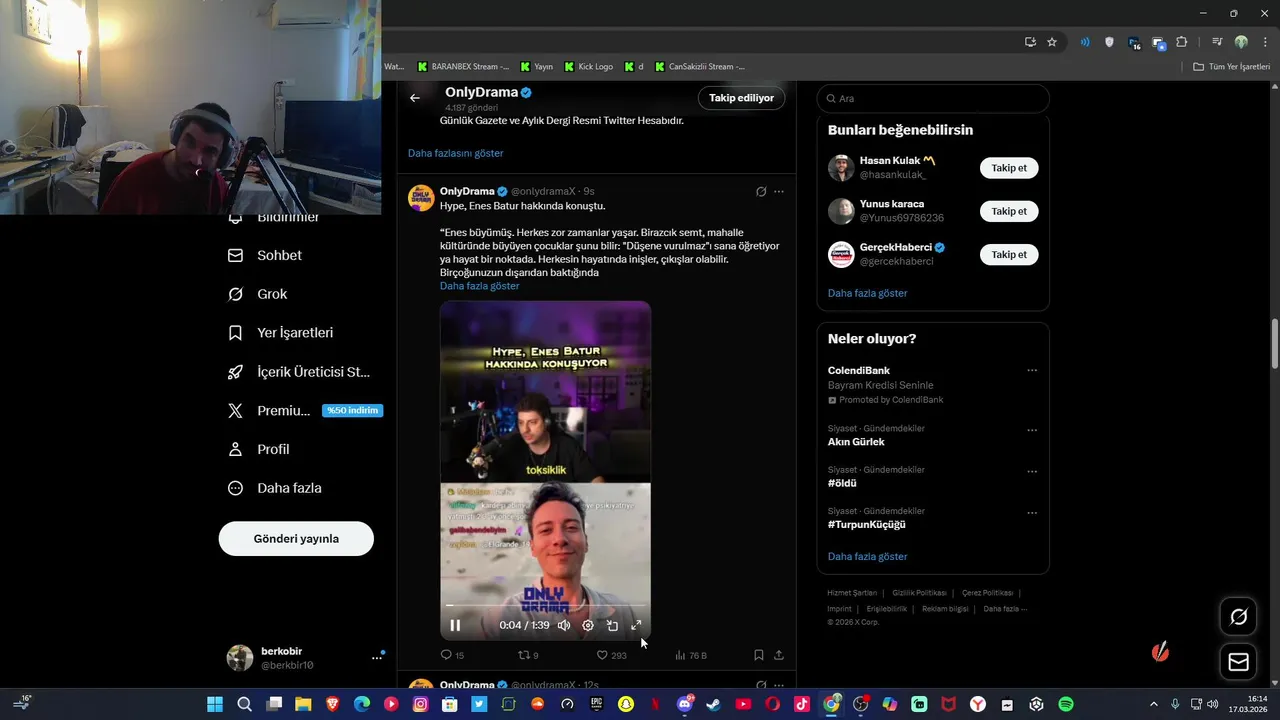Open account menu for berkobir
1280x720 pixels.
click(x=377, y=657)
